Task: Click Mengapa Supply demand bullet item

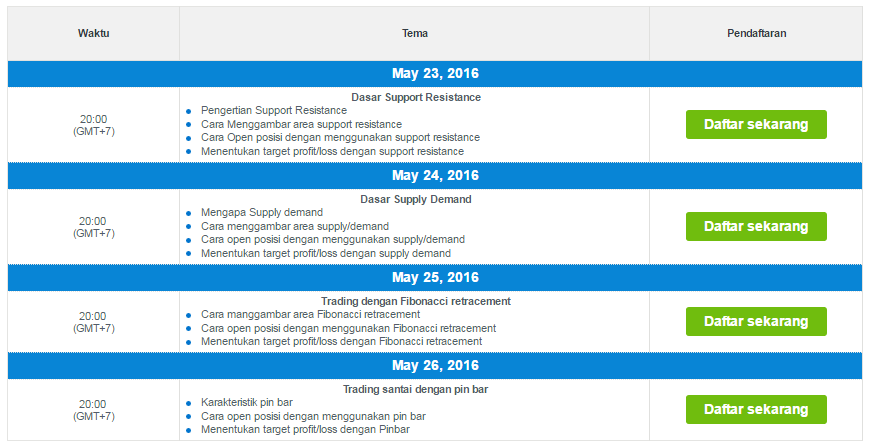Action: tap(262, 213)
